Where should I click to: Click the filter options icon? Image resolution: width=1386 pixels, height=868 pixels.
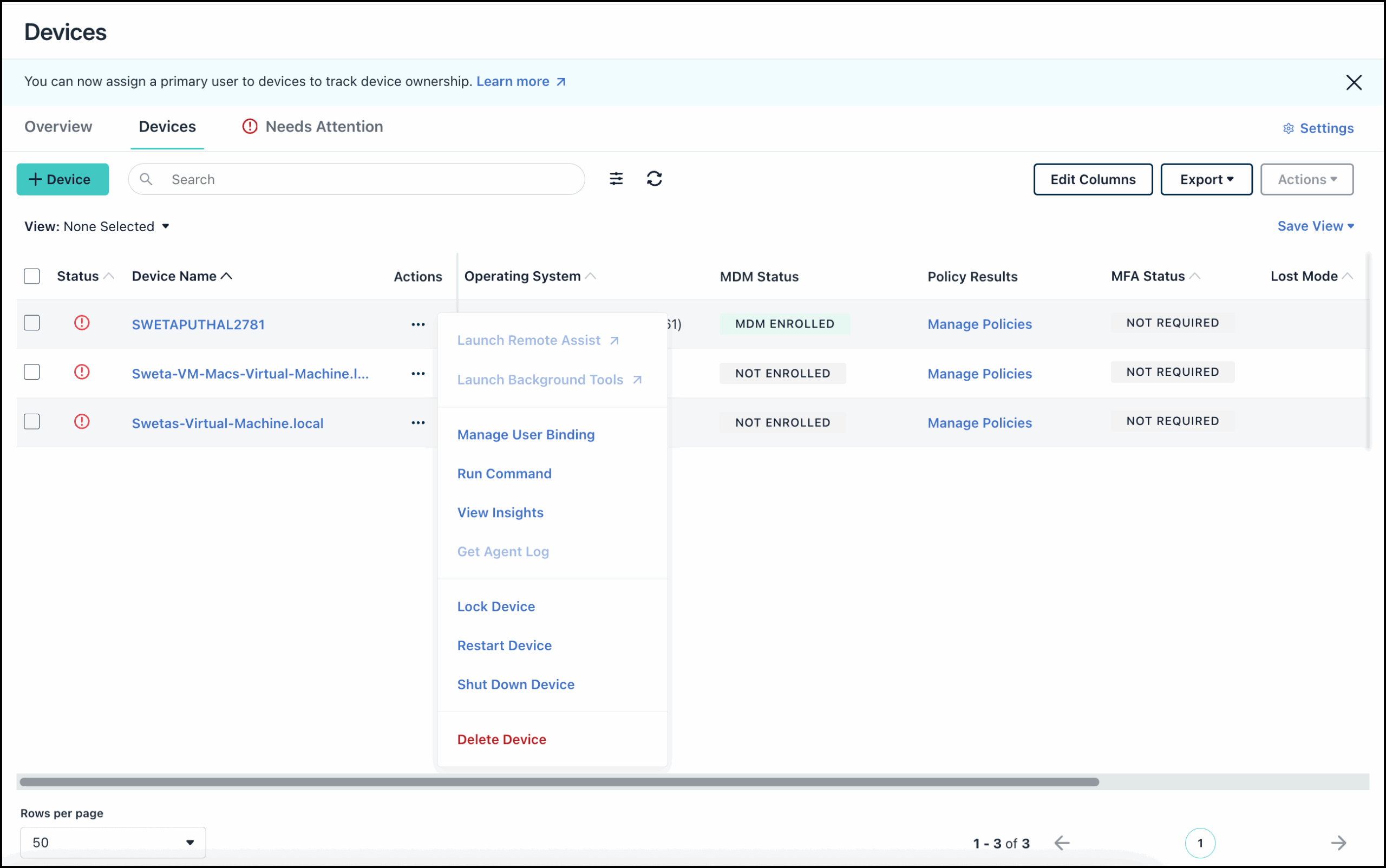[616, 179]
